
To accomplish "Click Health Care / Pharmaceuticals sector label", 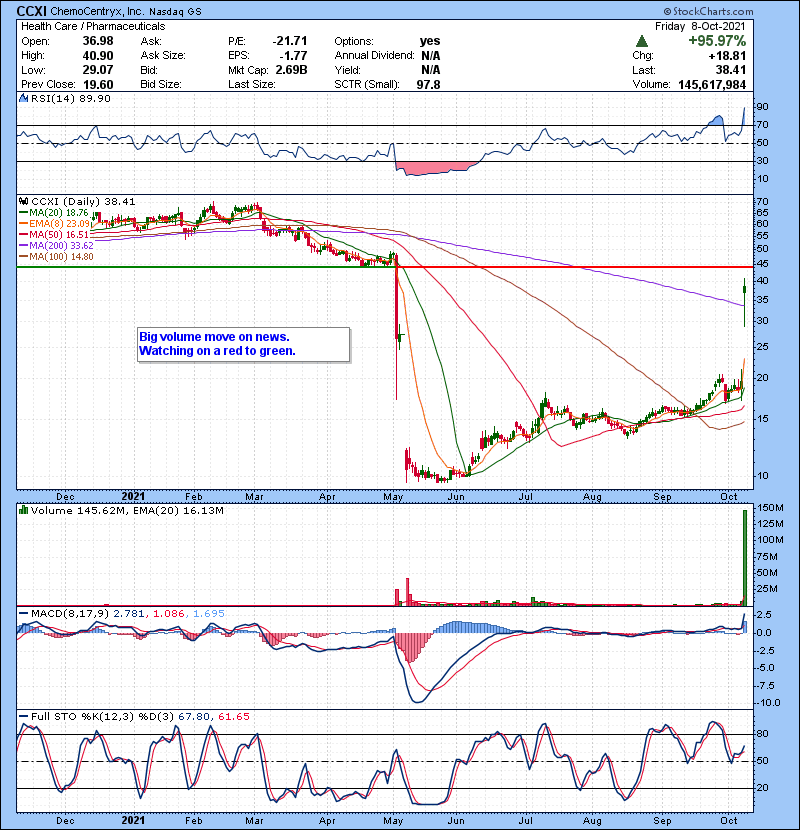I will pyautogui.click(x=93, y=26).
